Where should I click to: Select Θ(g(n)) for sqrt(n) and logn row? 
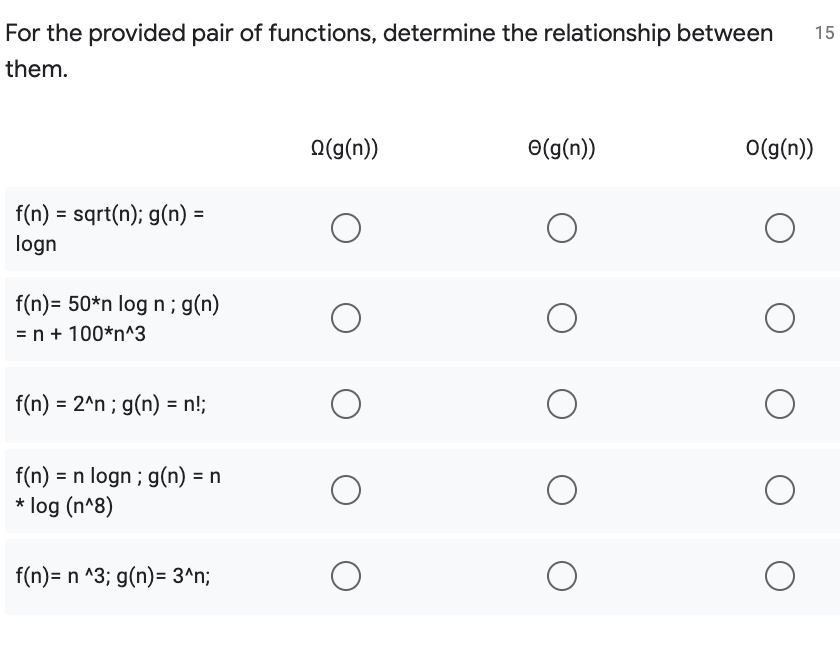pos(562,228)
